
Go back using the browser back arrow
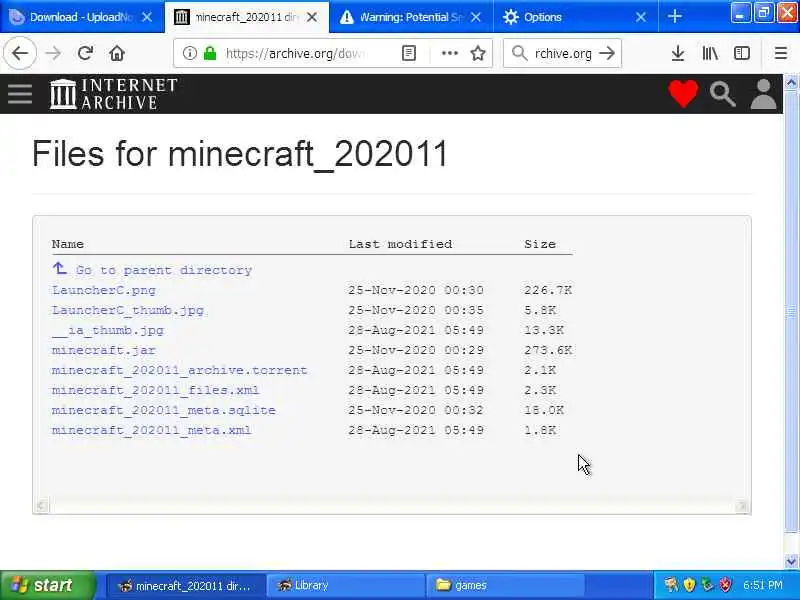(x=20, y=53)
